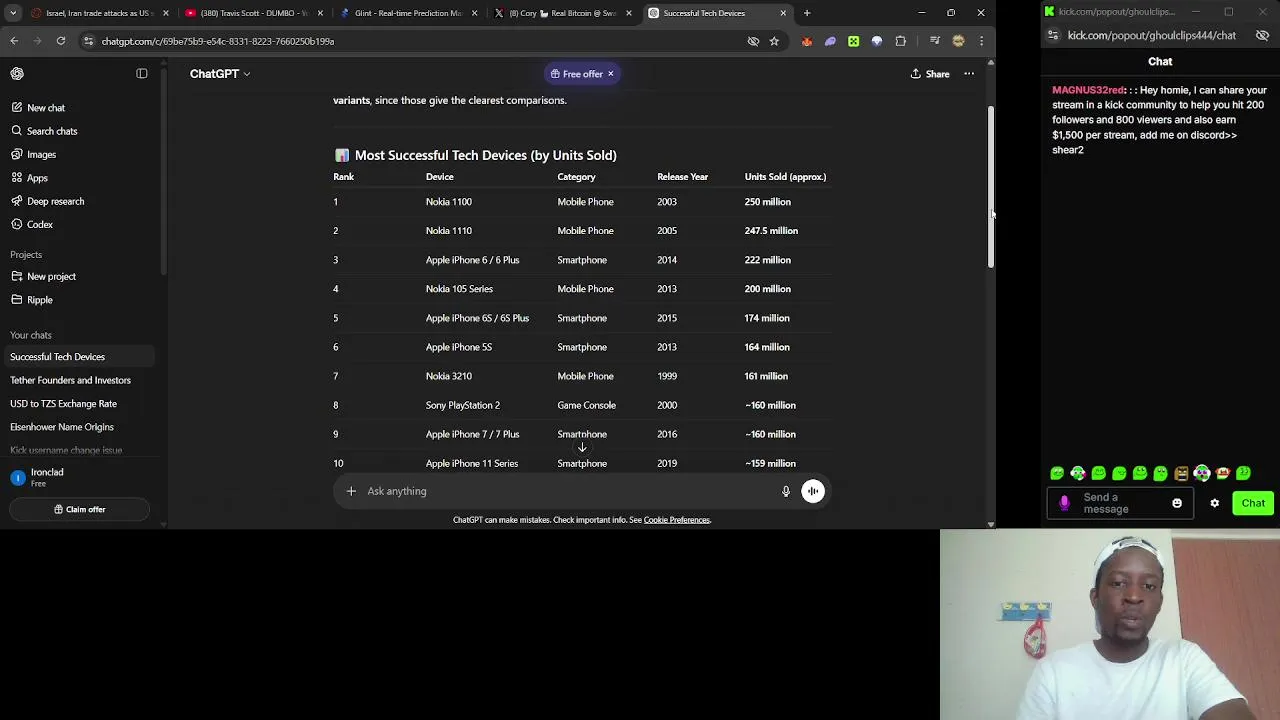Viewport: 1280px width, 720px height.
Task: Click the Nokia 1100 device cell
Action: 448,202
